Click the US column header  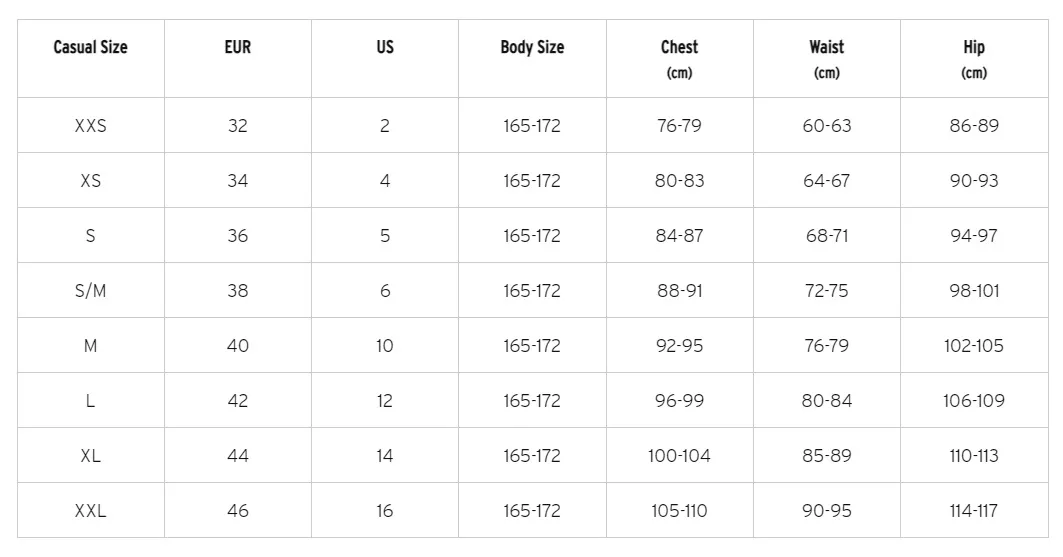385,47
